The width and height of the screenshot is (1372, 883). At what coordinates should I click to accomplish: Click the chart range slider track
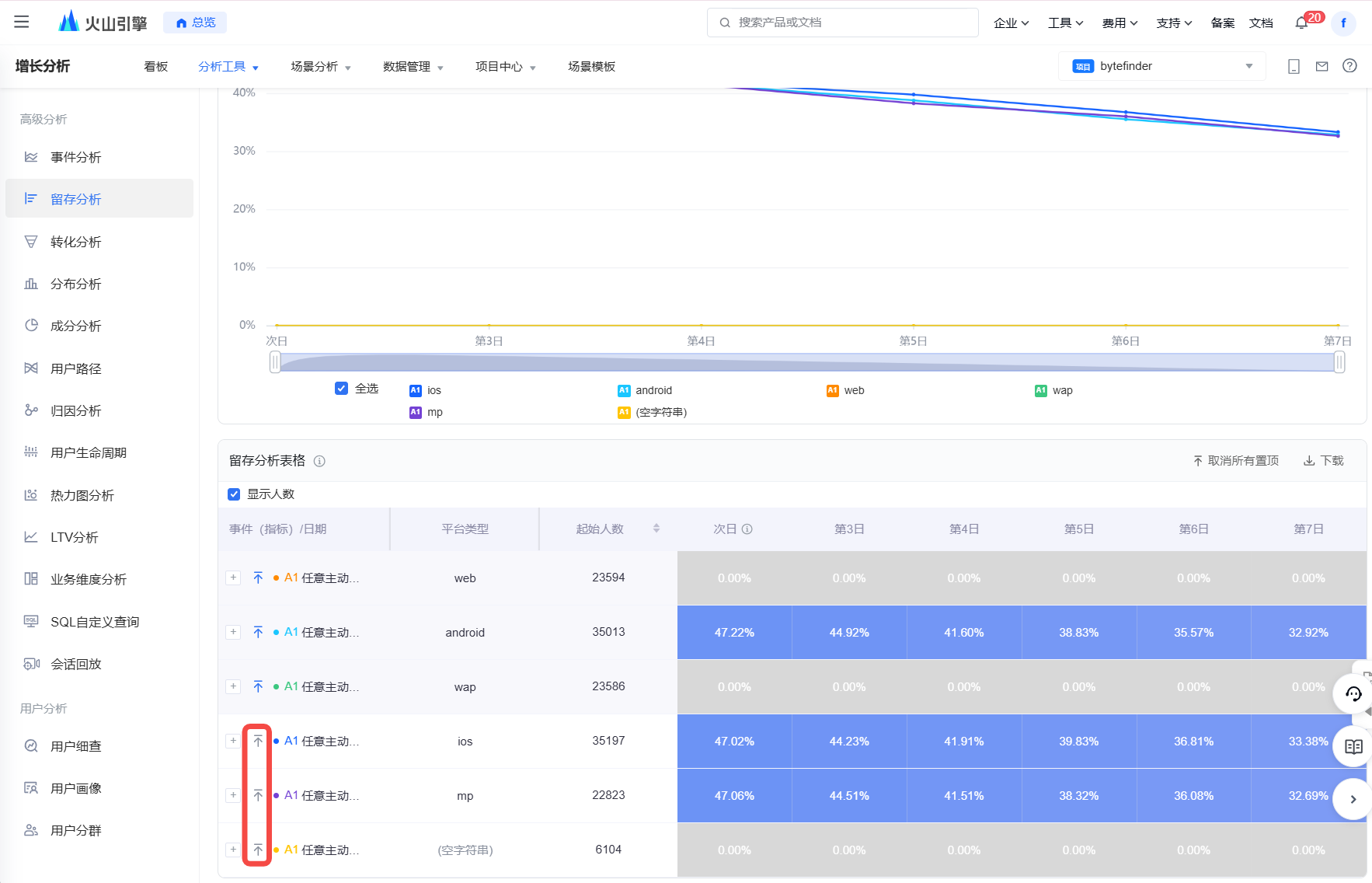coord(807,362)
